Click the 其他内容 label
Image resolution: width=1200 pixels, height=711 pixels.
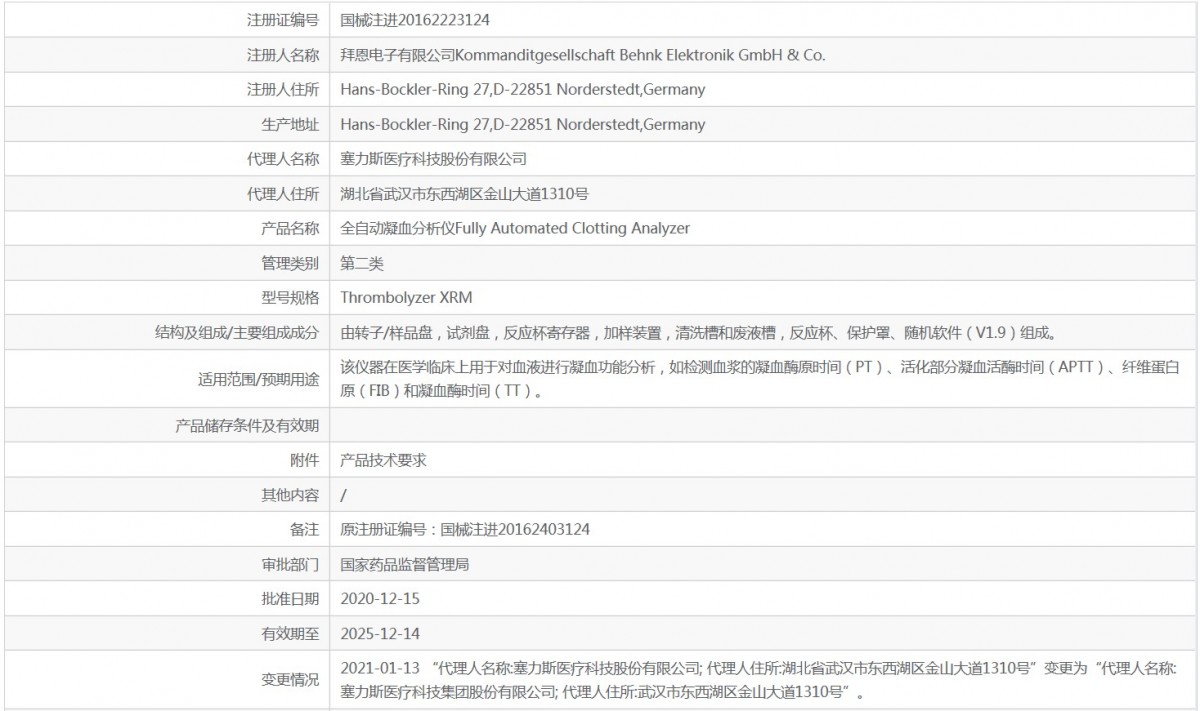(290, 495)
